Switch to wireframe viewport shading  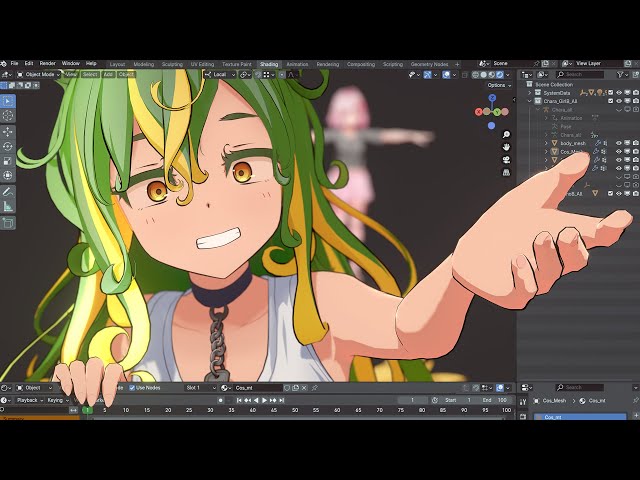point(476,75)
